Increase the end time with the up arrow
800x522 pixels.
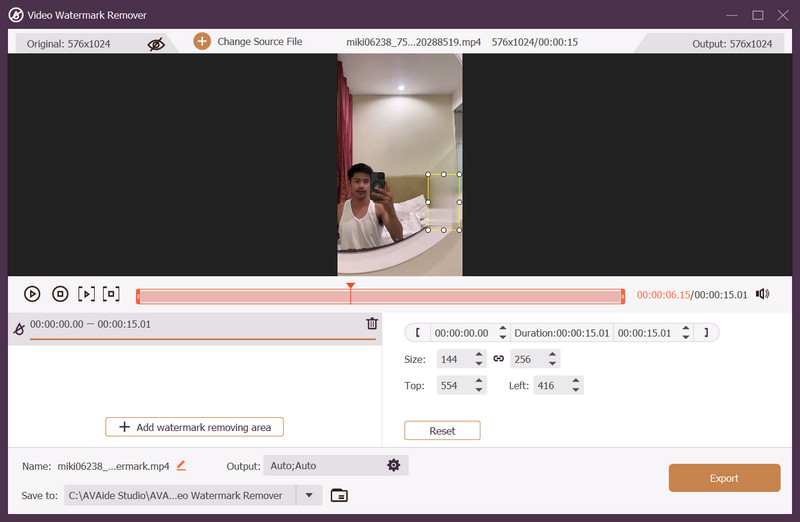coord(686,329)
